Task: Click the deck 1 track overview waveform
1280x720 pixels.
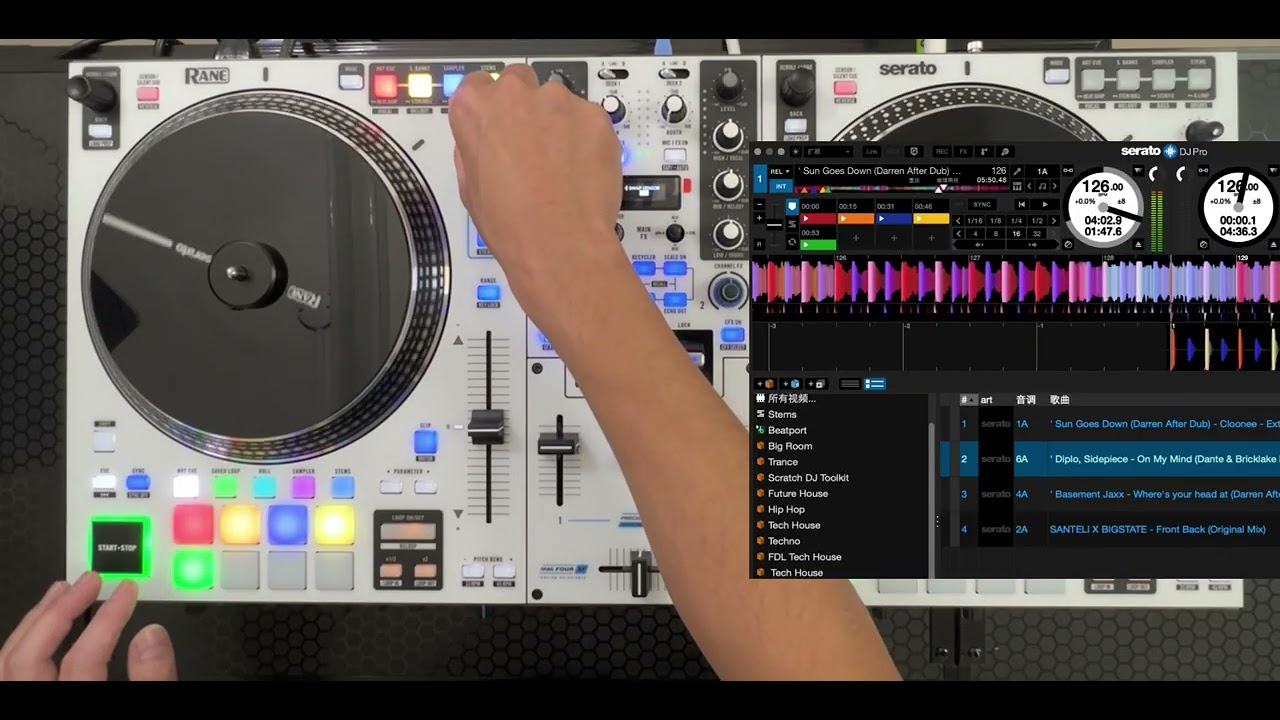Action: point(901,189)
